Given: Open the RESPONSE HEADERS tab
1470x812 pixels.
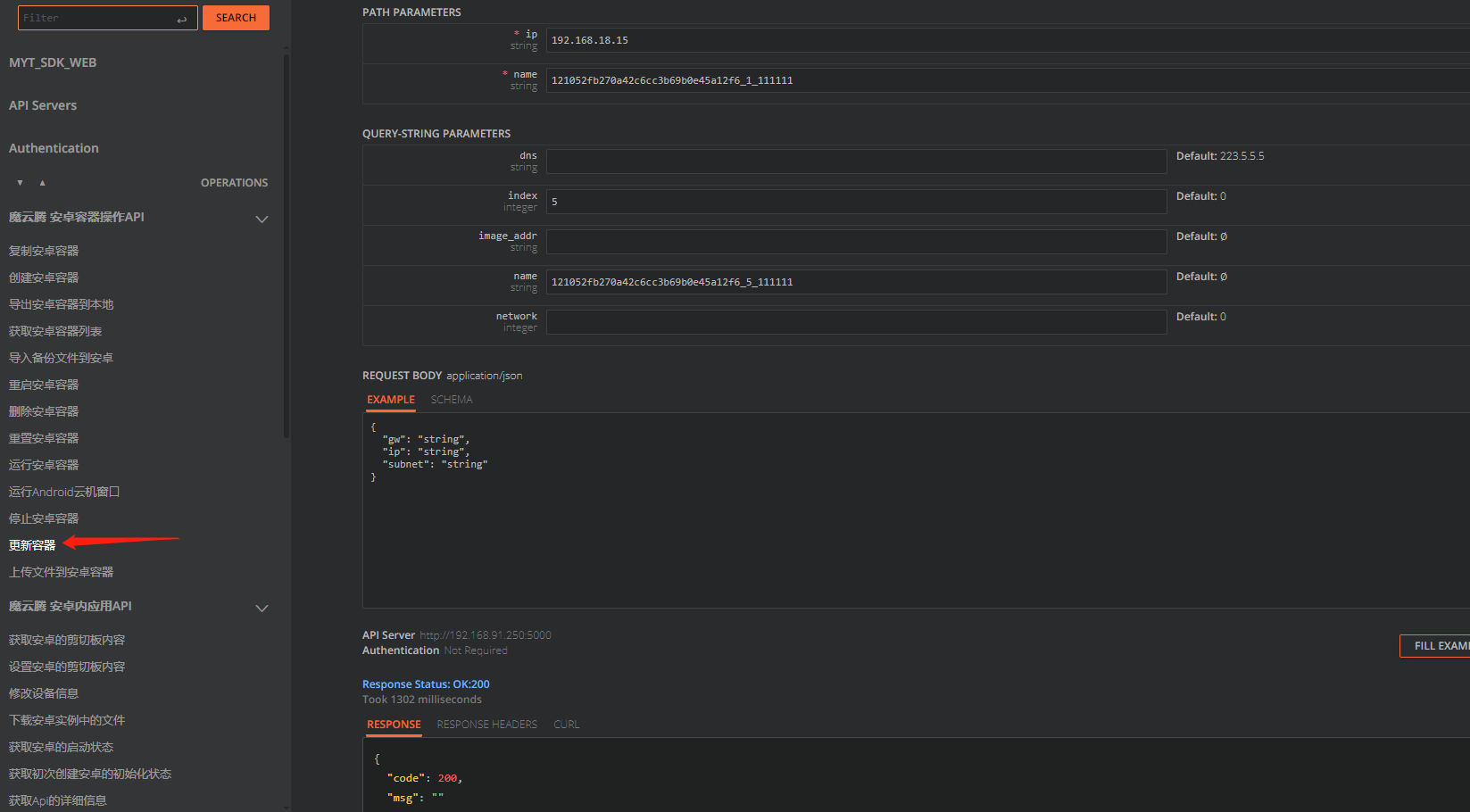Looking at the screenshot, I should pos(486,725).
